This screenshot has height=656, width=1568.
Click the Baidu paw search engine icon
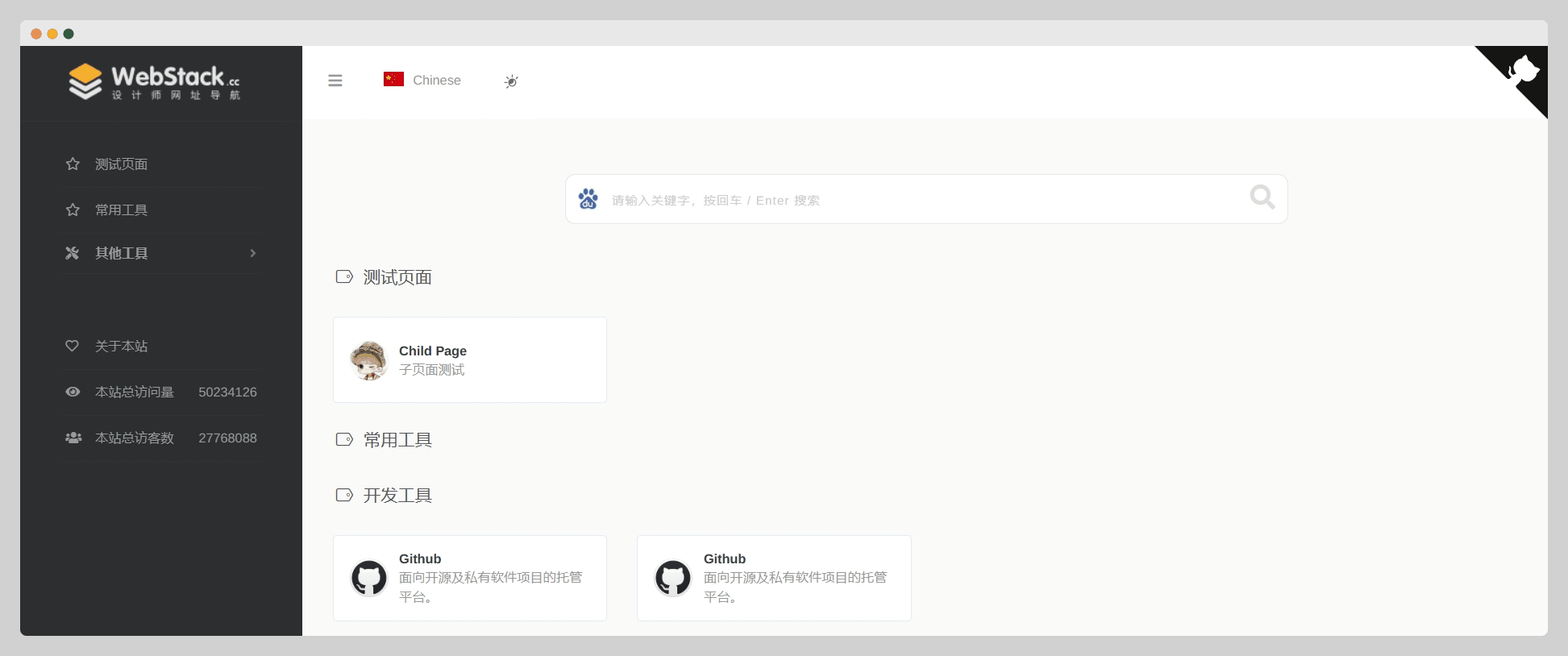tap(589, 199)
